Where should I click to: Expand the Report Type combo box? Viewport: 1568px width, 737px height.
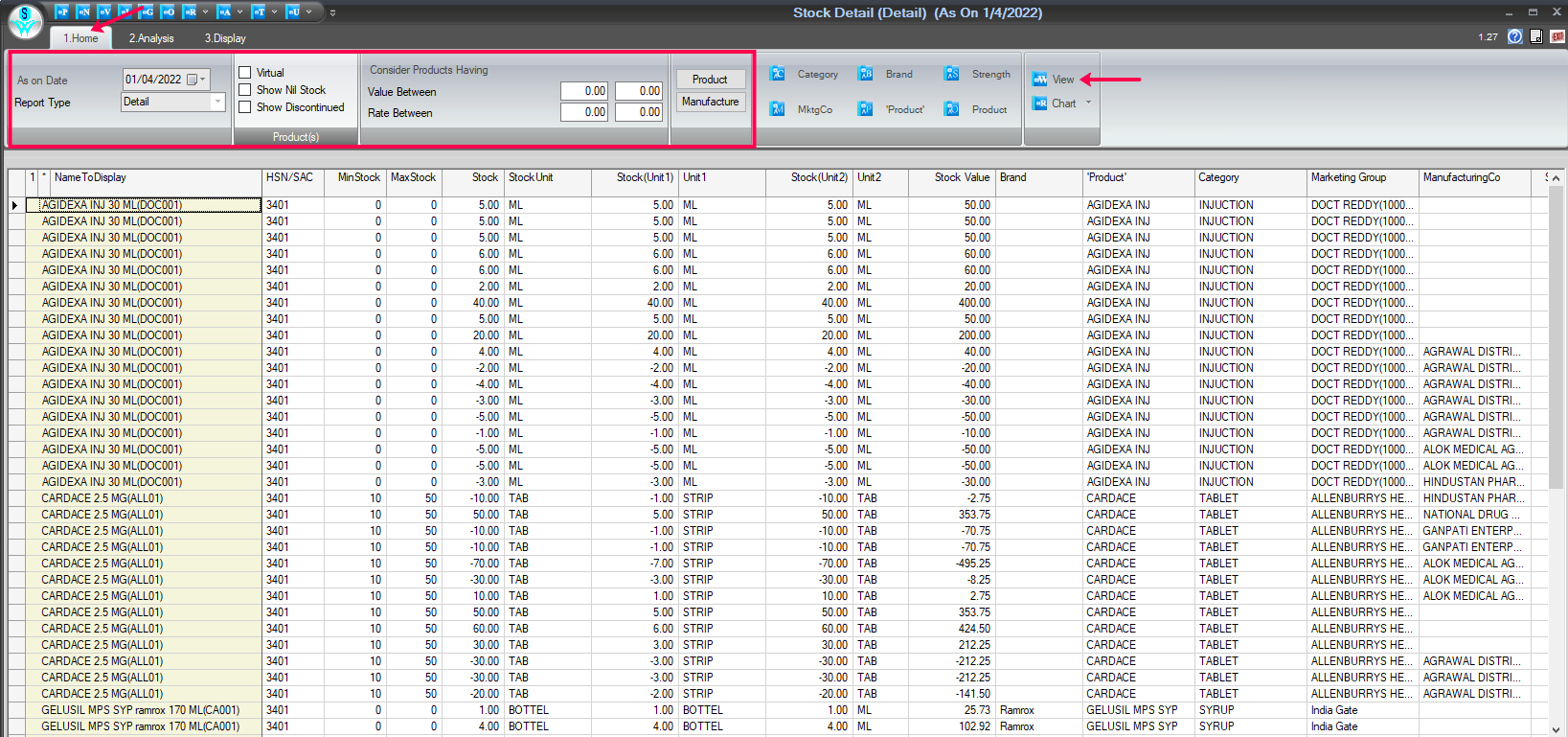point(217,102)
